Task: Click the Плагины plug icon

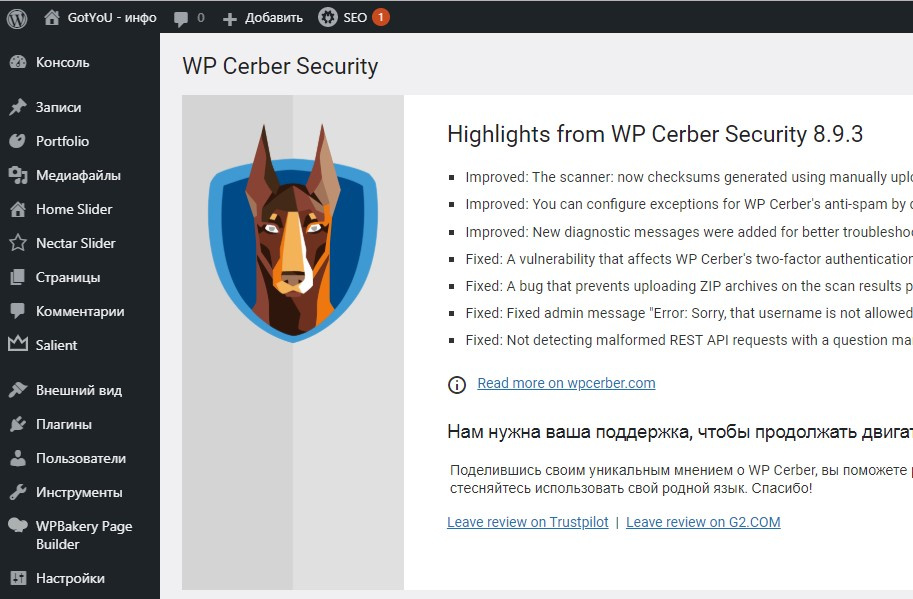Action: point(18,424)
